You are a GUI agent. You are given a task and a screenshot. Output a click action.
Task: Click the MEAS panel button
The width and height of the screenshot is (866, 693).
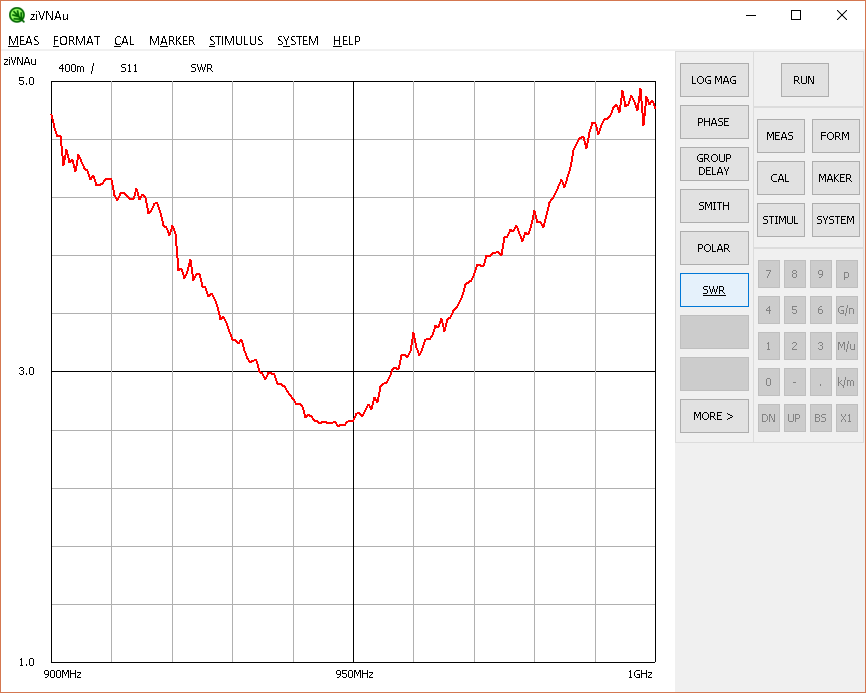pyautogui.click(x=780, y=136)
